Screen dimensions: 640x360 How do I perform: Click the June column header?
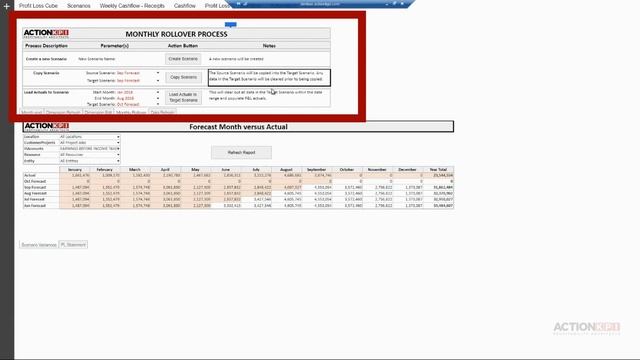(x=225, y=169)
